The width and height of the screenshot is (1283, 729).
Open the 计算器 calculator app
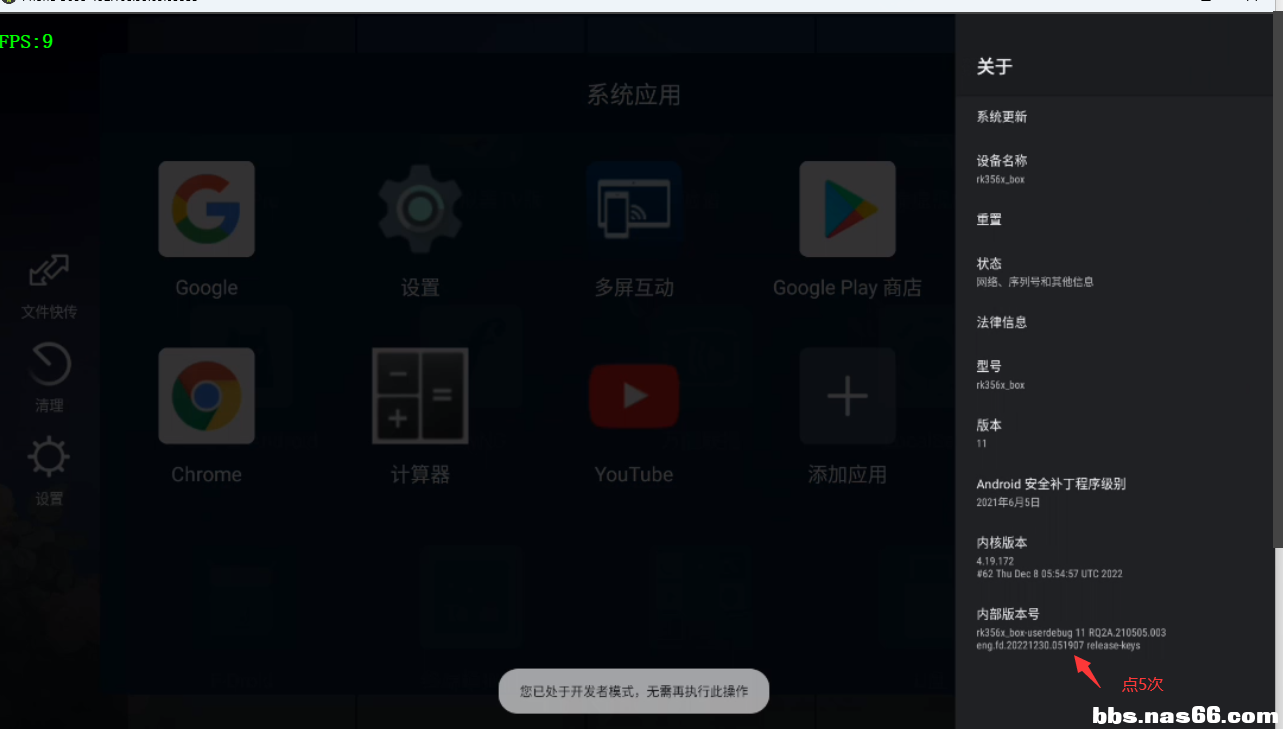[420, 396]
